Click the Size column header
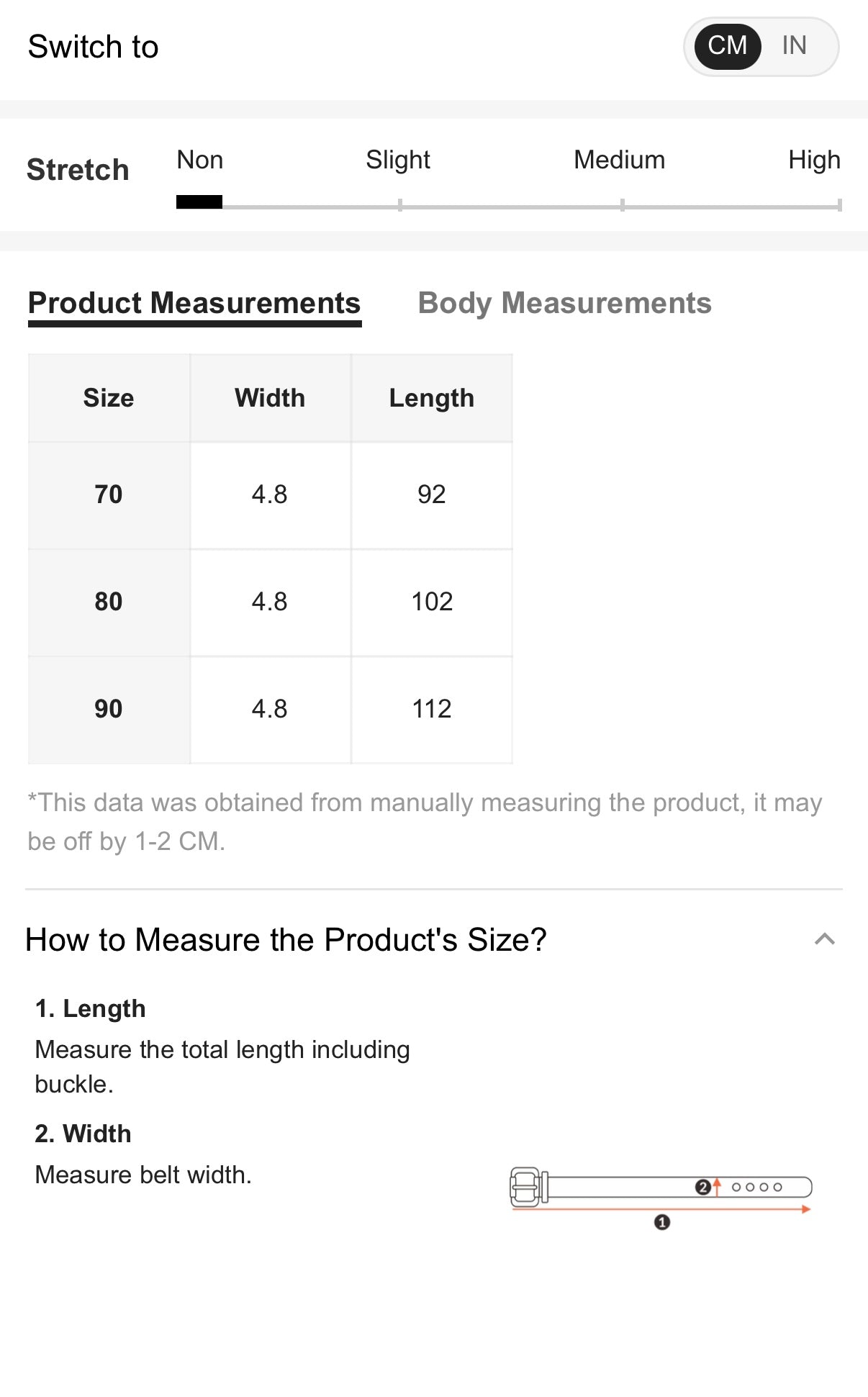This screenshot has width=868, height=1397. click(109, 398)
